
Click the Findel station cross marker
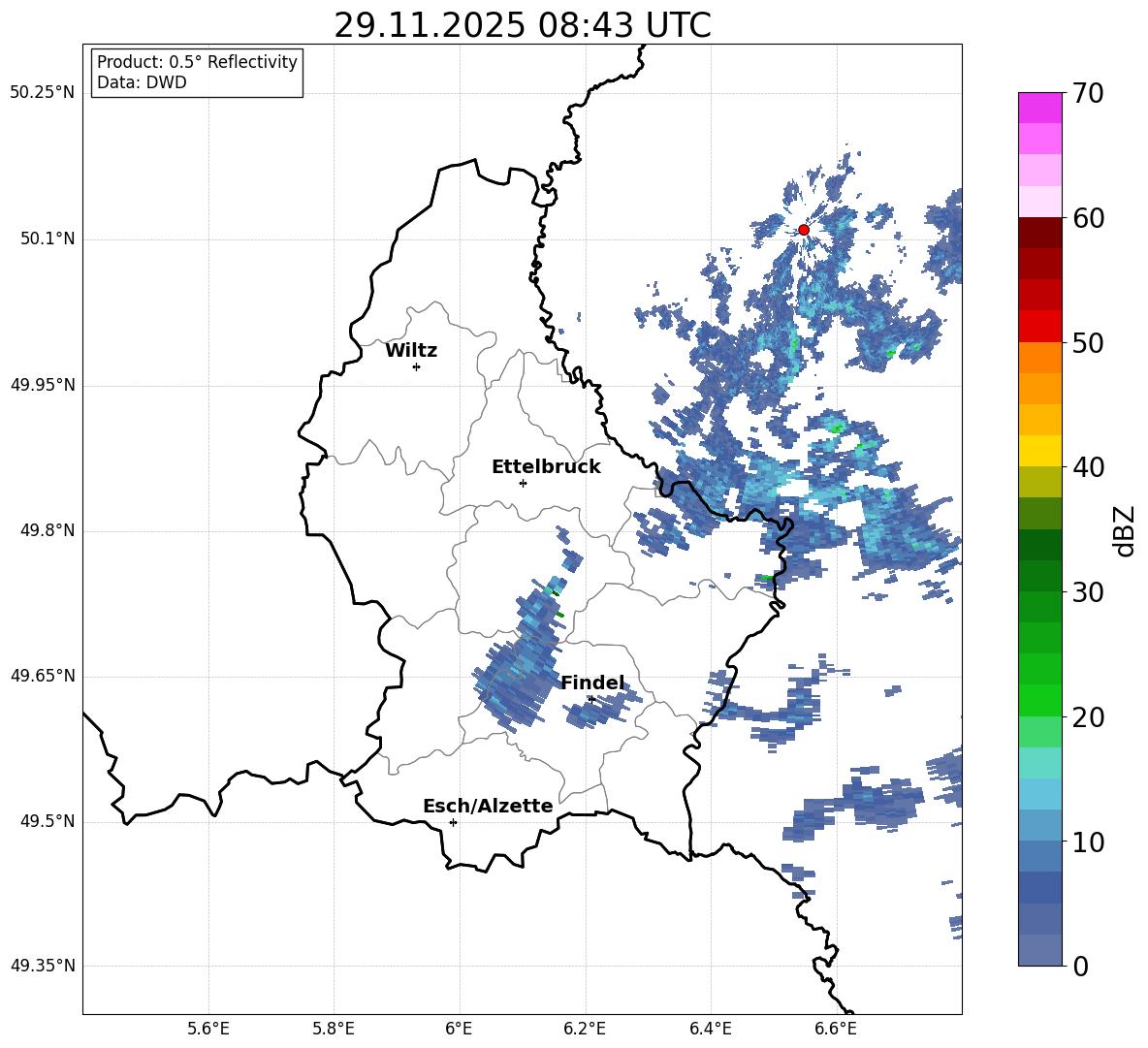pyautogui.click(x=591, y=700)
